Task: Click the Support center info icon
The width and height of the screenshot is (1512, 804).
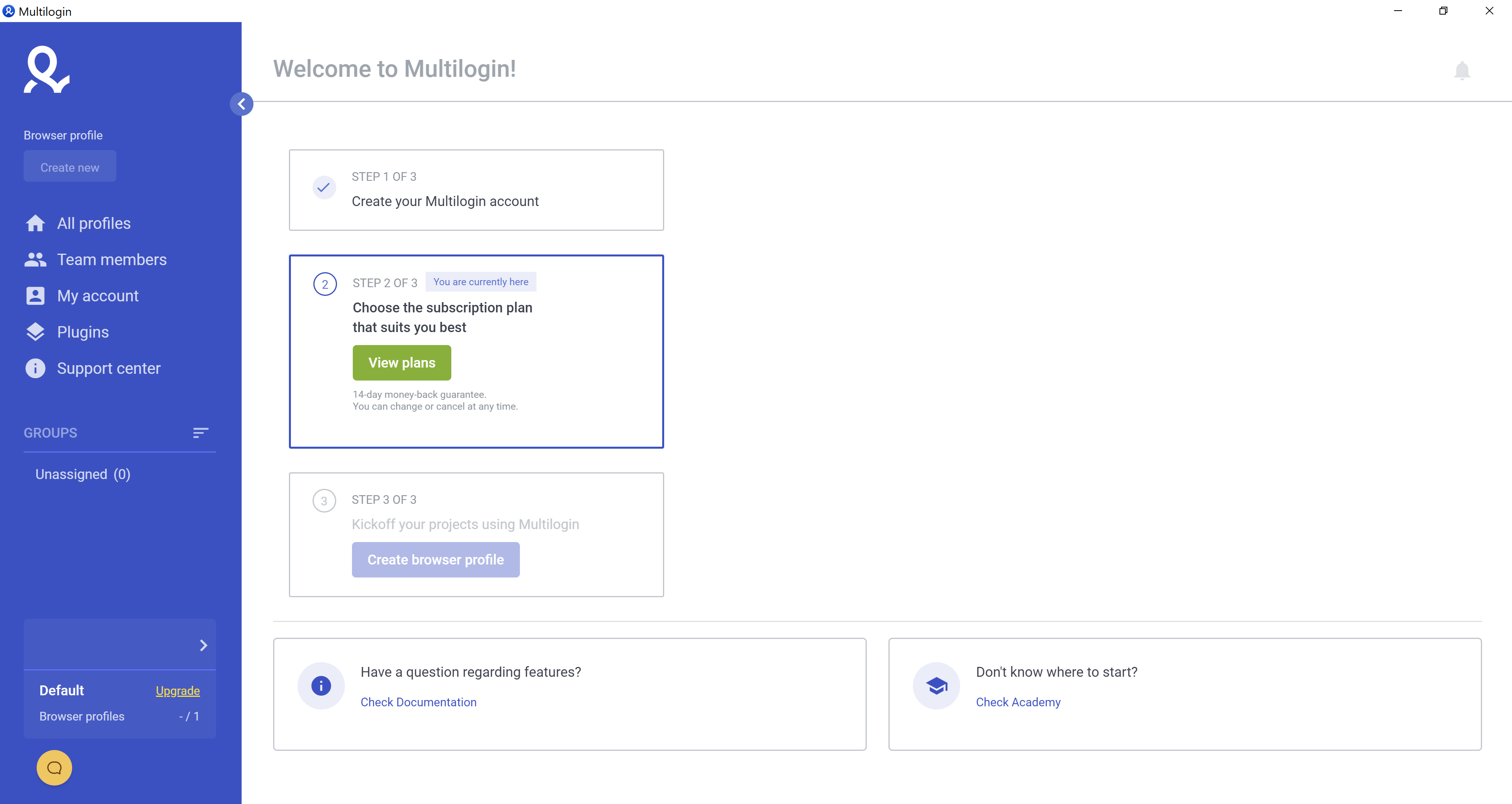Action: tap(35, 368)
